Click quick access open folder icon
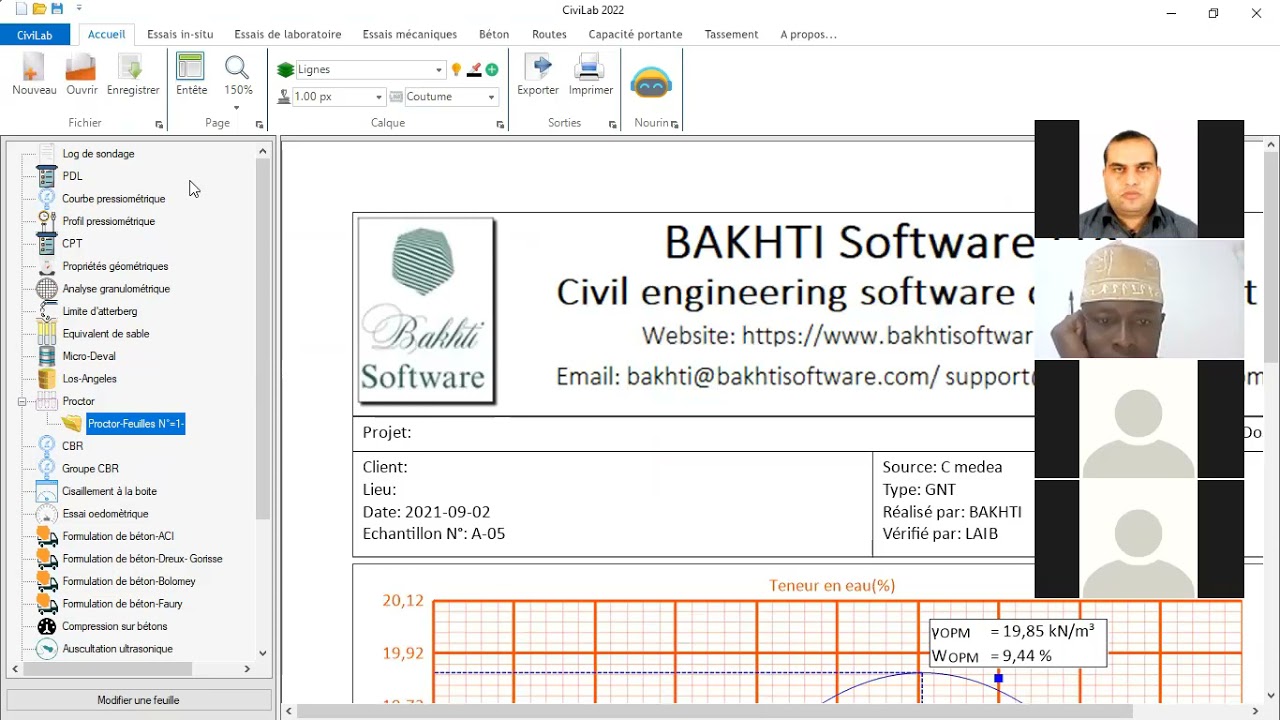Viewport: 1280px width, 720px height. tap(39, 9)
